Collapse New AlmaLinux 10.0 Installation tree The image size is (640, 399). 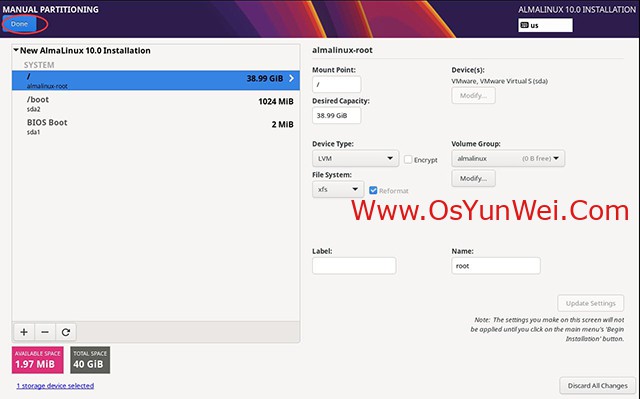click(16, 50)
